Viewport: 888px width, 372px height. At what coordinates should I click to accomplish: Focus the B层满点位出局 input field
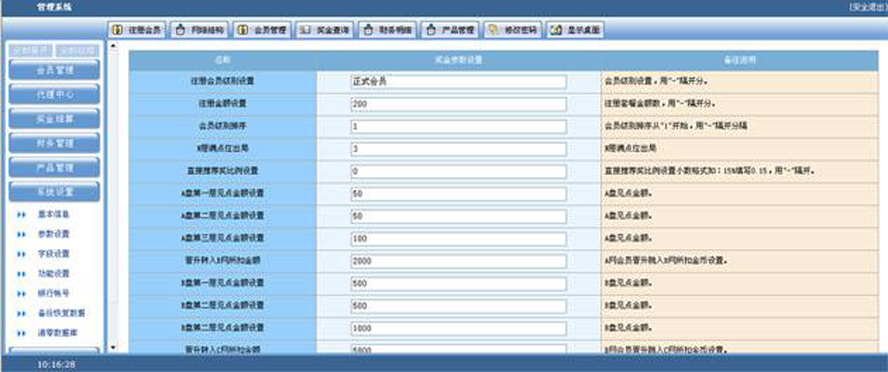coord(458,149)
